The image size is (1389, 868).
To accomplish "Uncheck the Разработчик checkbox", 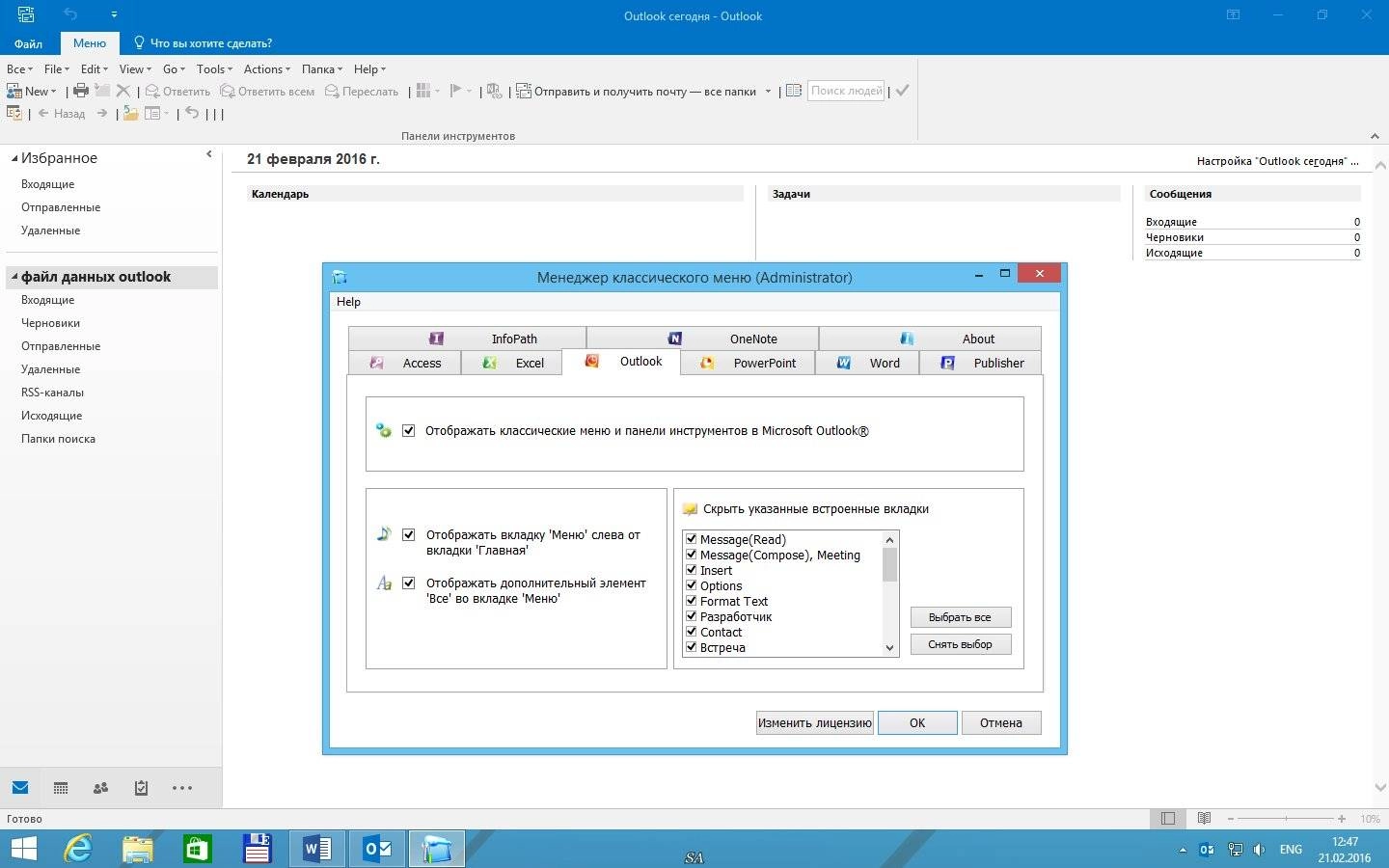I will (692, 616).
